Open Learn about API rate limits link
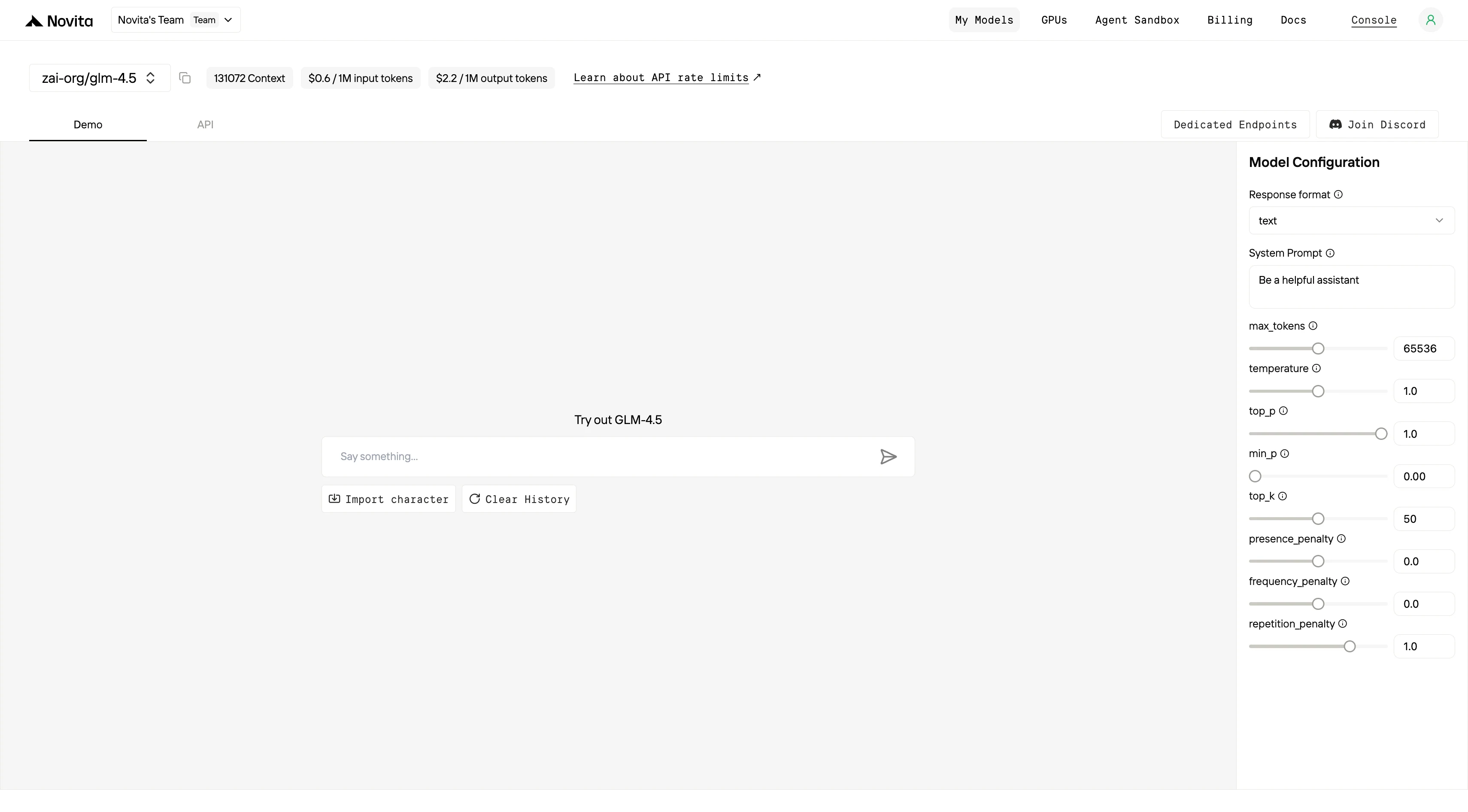The height and width of the screenshot is (812, 1468). click(x=667, y=78)
